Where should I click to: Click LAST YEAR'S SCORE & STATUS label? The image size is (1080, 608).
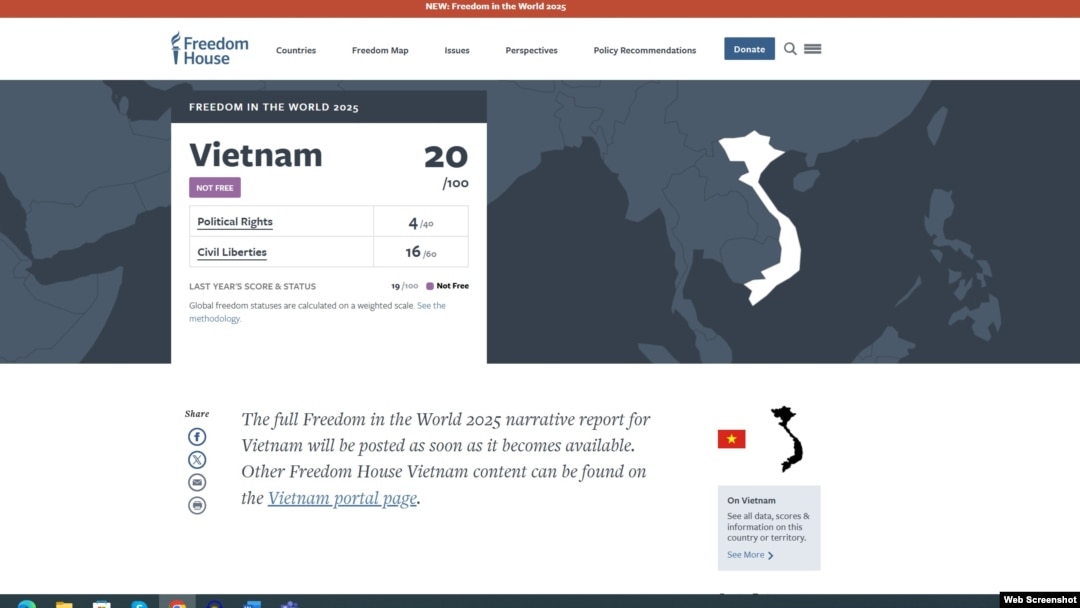click(x=252, y=286)
